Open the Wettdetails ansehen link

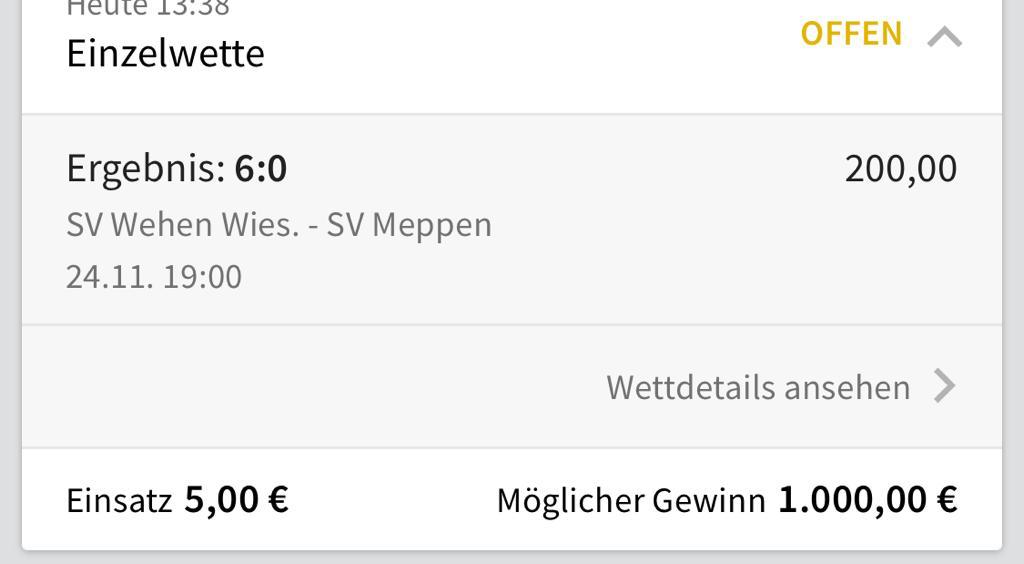pos(758,387)
